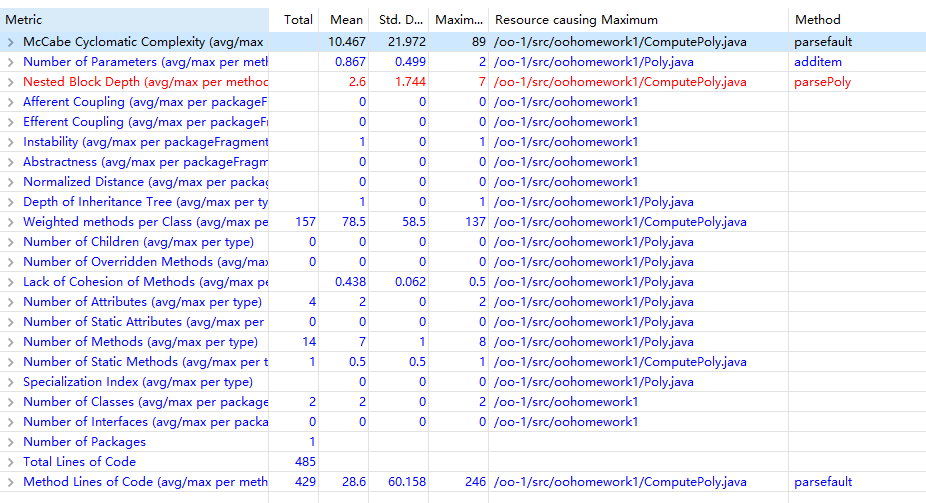
Task: Click the Resource causing Maximum header
Action: pos(577,19)
